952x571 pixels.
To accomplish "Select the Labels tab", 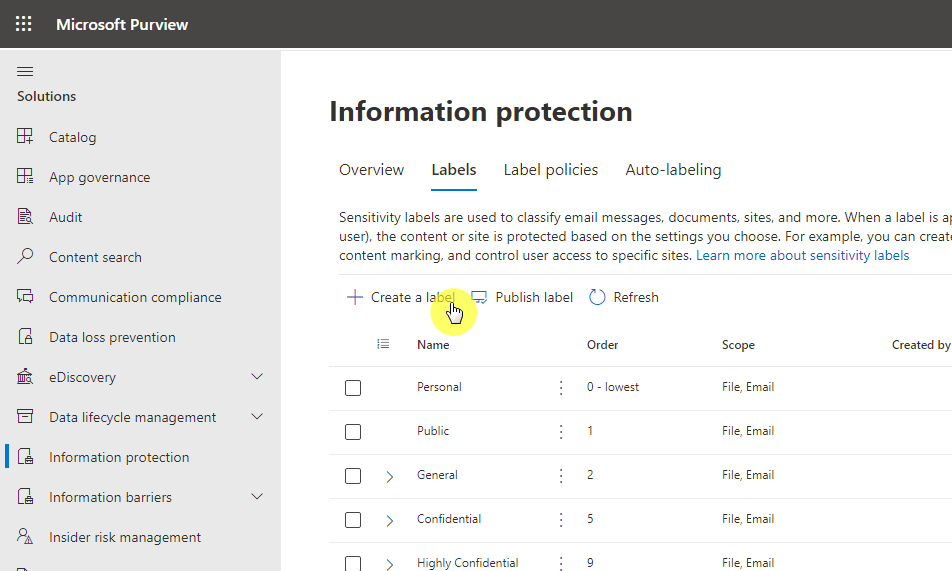I will click(454, 170).
